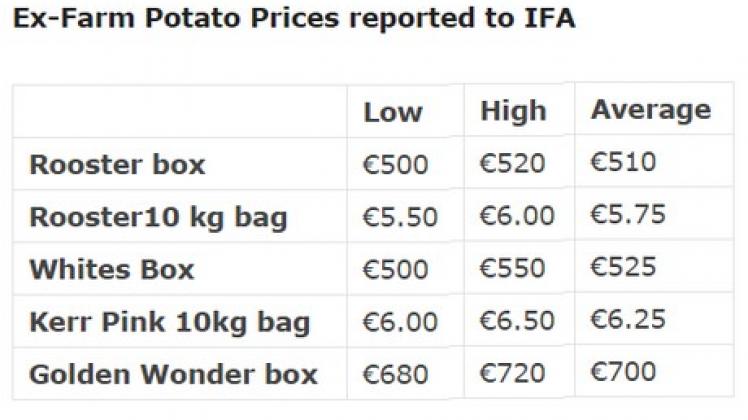Click the Kerr Pink average €6.25
The height and width of the screenshot is (420, 748).
[x=628, y=319]
